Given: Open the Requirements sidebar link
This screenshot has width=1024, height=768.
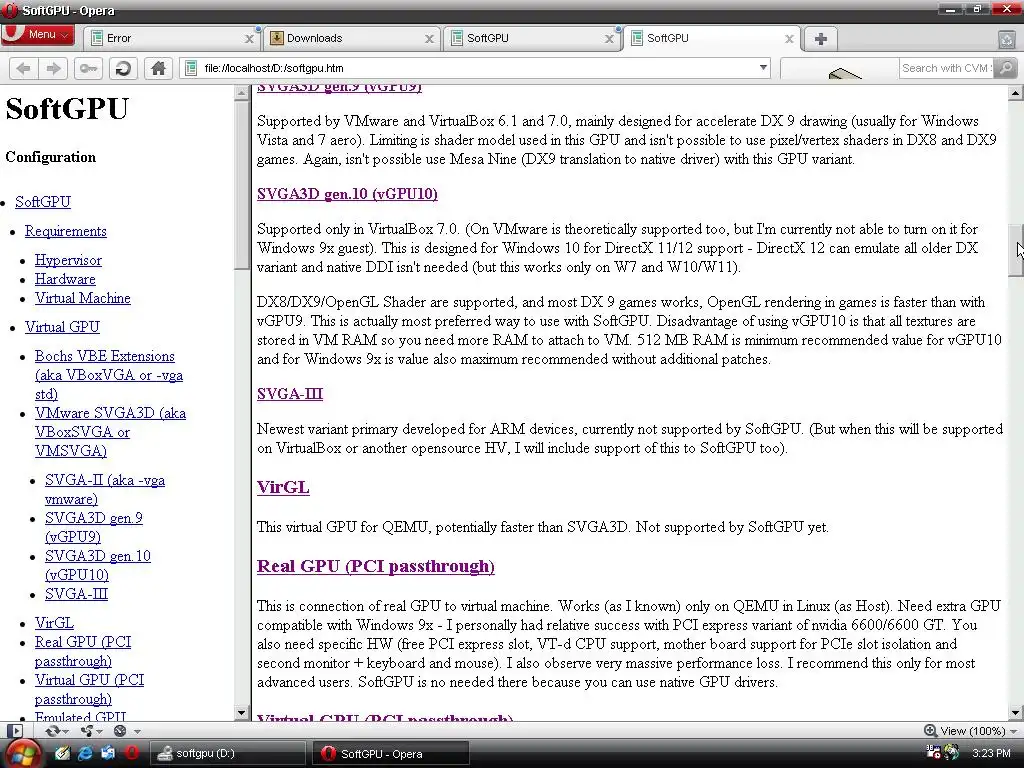Looking at the screenshot, I should [x=65, y=231].
